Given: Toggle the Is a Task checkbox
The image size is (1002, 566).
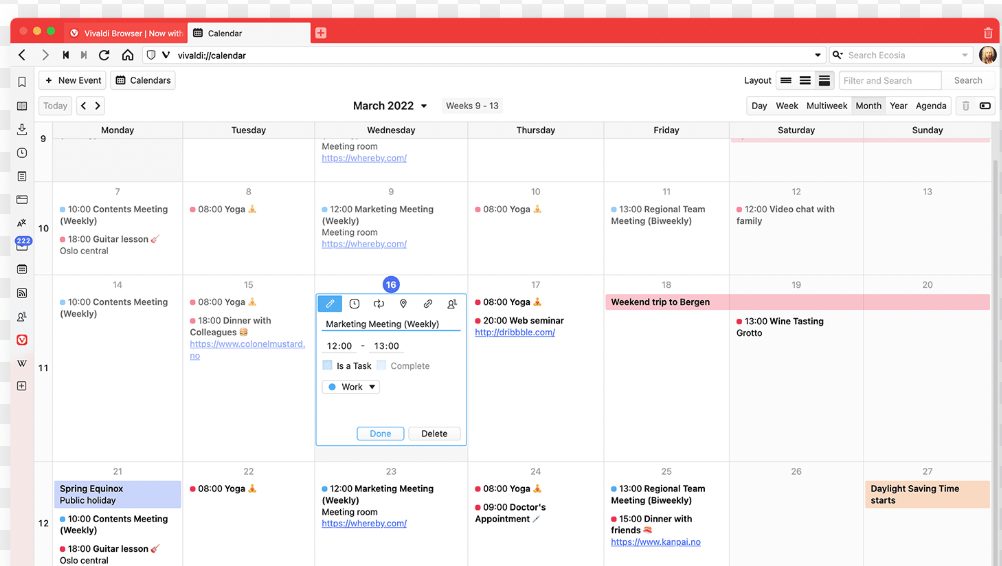Looking at the screenshot, I should point(327,365).
